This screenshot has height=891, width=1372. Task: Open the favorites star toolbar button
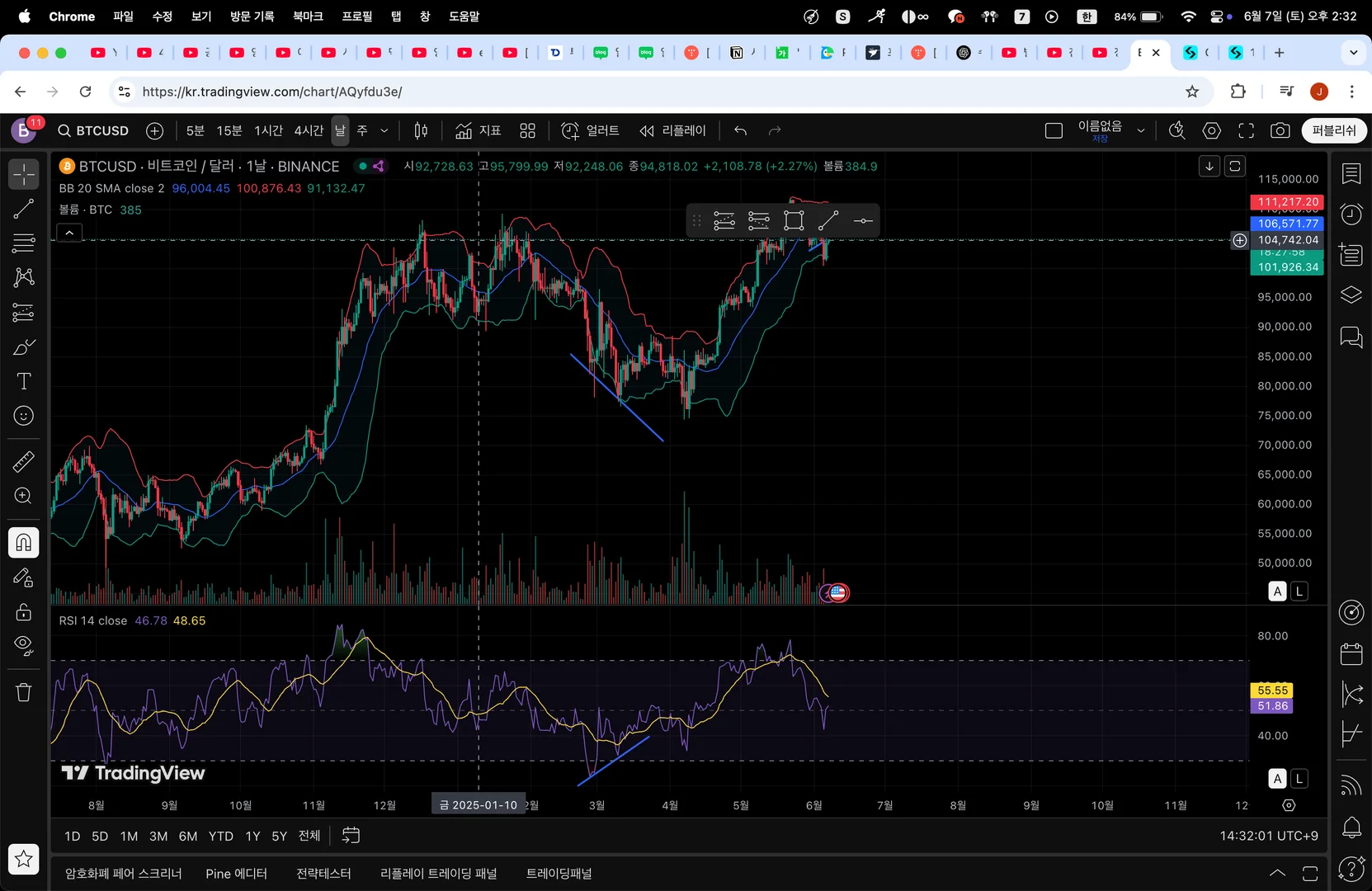click(x=24, y=859)
